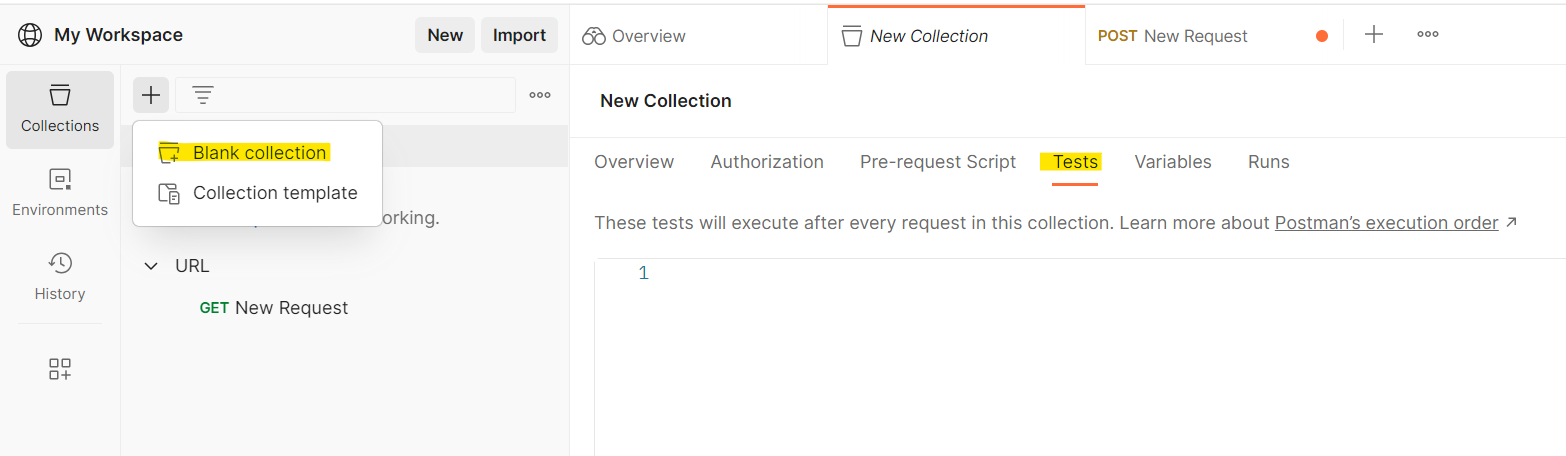This screenshot has width=1566, height=456.
Task: Click the My Workspace globe icon
Action: (30, 35)
